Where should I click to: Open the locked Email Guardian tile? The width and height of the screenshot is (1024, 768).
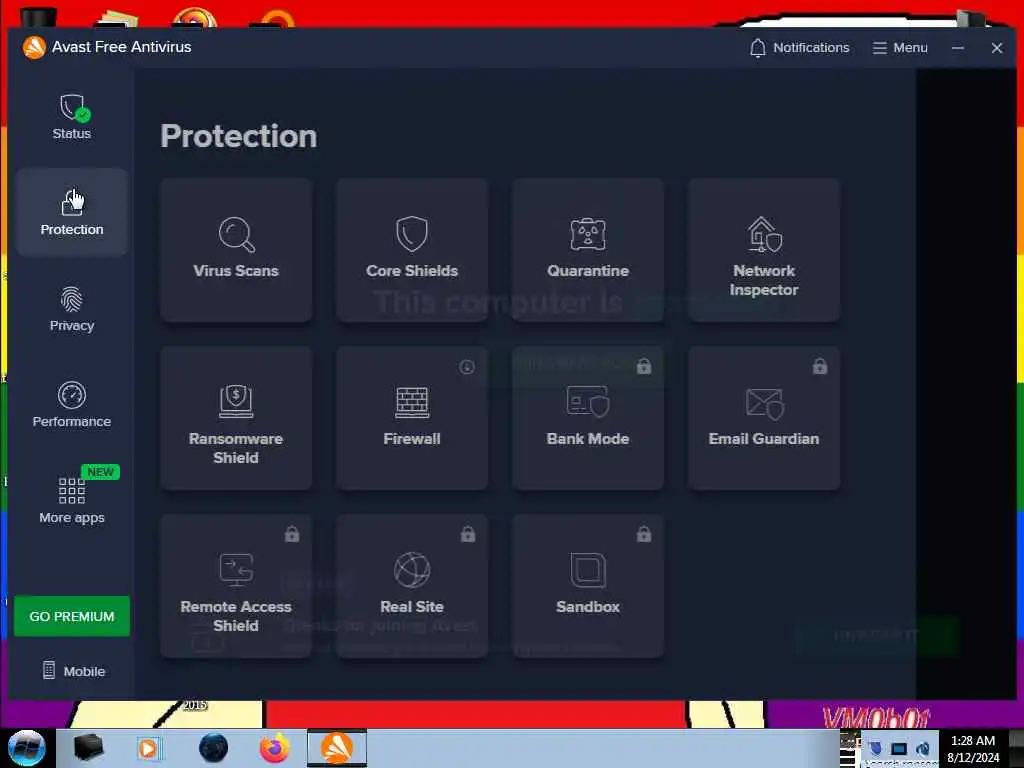coord(764,418)
